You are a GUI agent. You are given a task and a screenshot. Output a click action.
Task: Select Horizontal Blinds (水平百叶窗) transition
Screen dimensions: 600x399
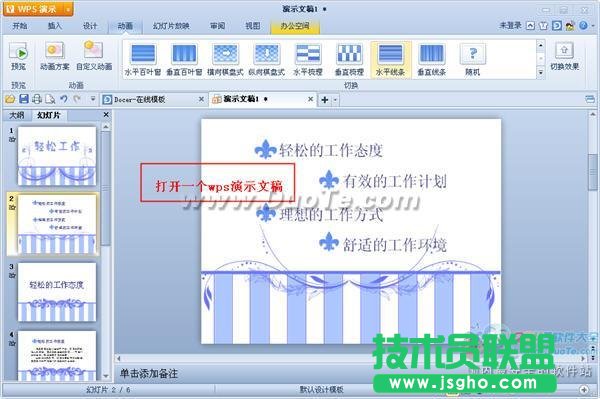pyautogui.click(x=143, y=60)
